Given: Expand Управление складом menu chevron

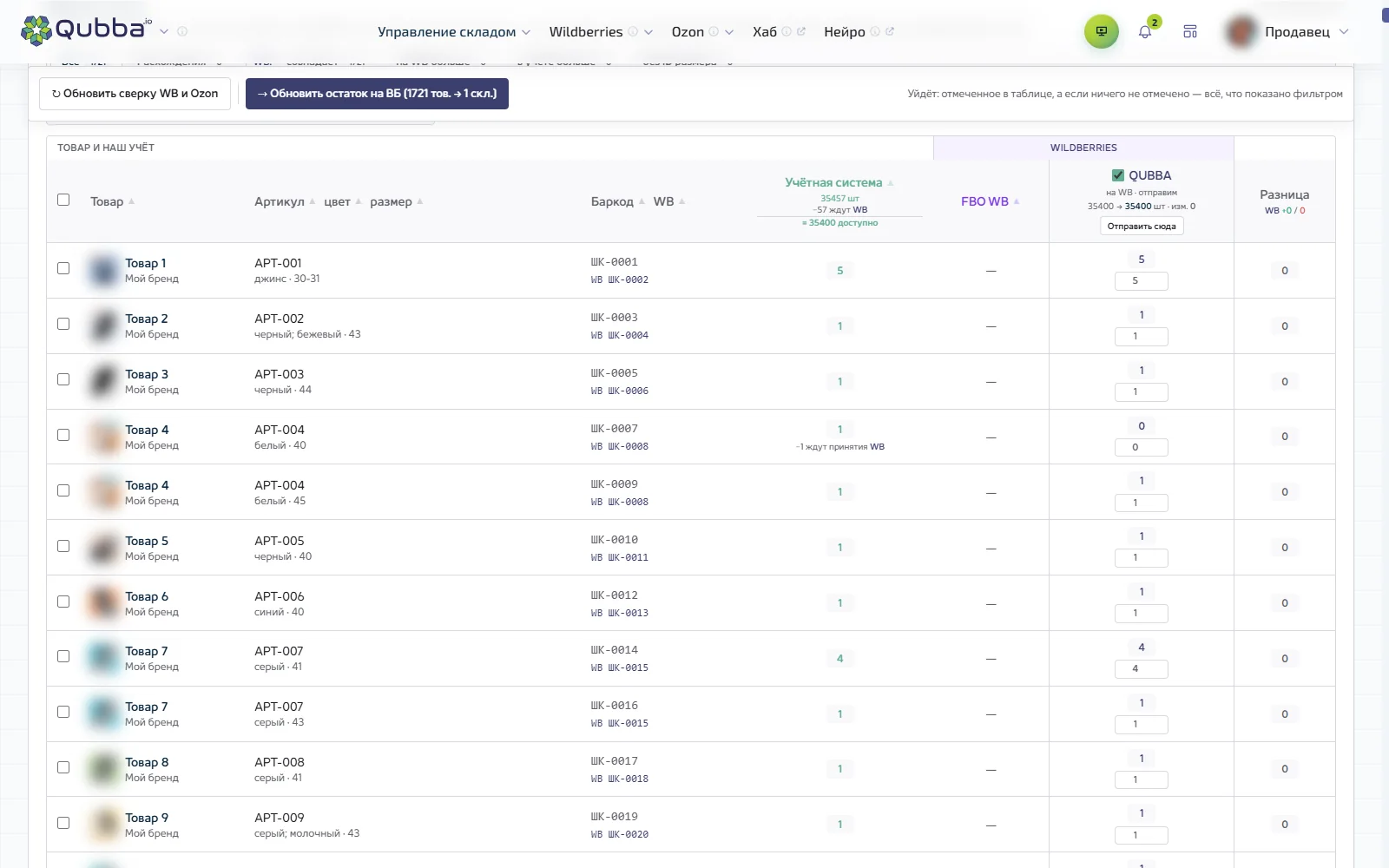Looking at the screenshot, I should click(x=526, y=32).
